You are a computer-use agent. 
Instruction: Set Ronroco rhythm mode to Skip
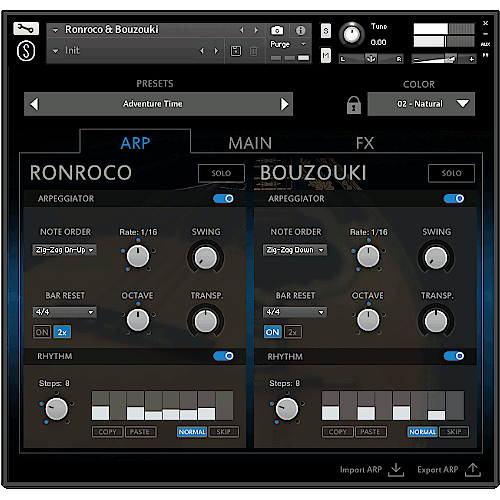click(x=223, y=432)
